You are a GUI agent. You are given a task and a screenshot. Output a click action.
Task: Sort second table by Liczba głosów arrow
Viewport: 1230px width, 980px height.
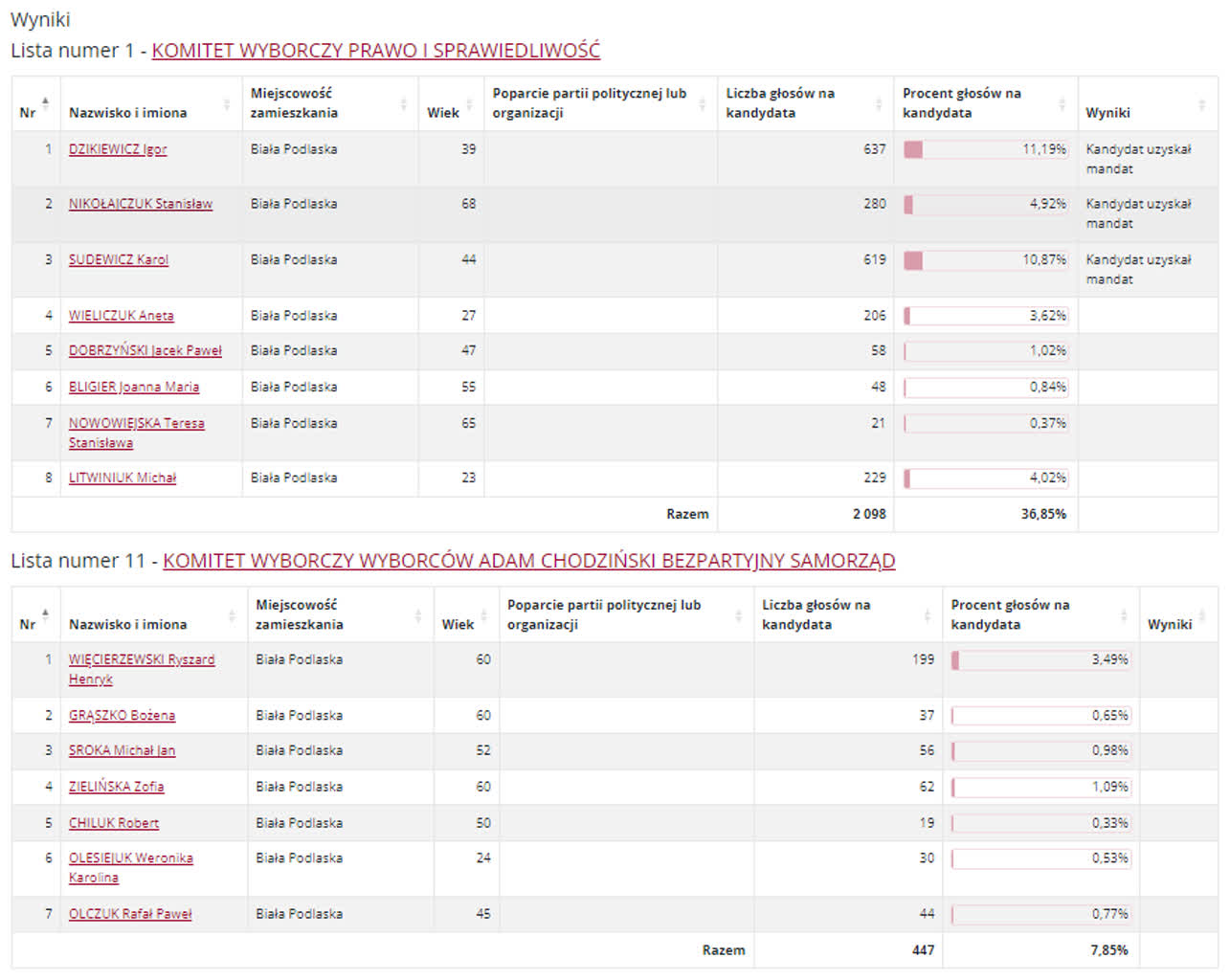[x=927, y=615]
